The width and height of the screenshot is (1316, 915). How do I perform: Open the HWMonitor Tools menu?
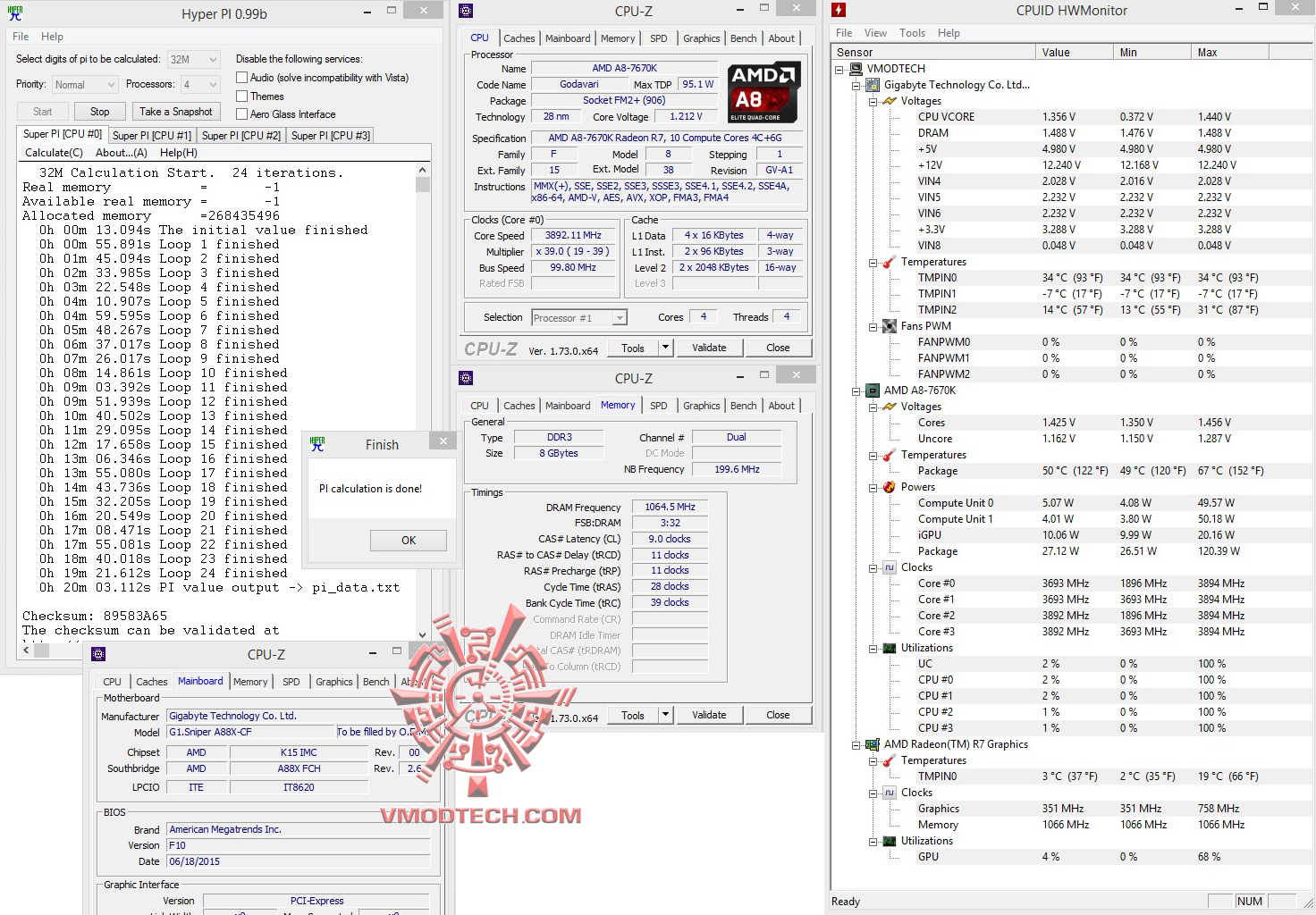(912, 33)
